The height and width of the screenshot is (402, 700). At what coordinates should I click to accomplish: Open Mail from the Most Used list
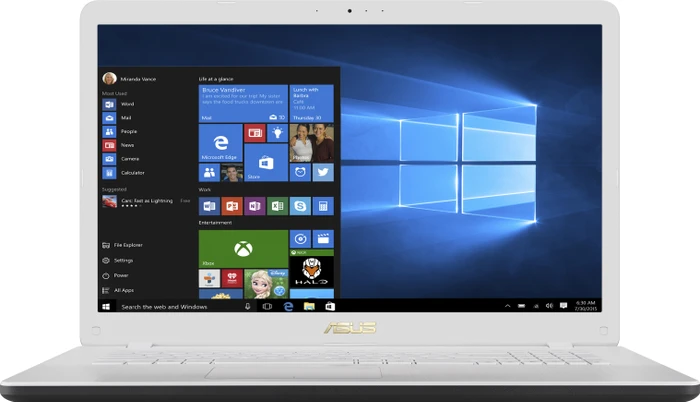[x=117, y=118]
